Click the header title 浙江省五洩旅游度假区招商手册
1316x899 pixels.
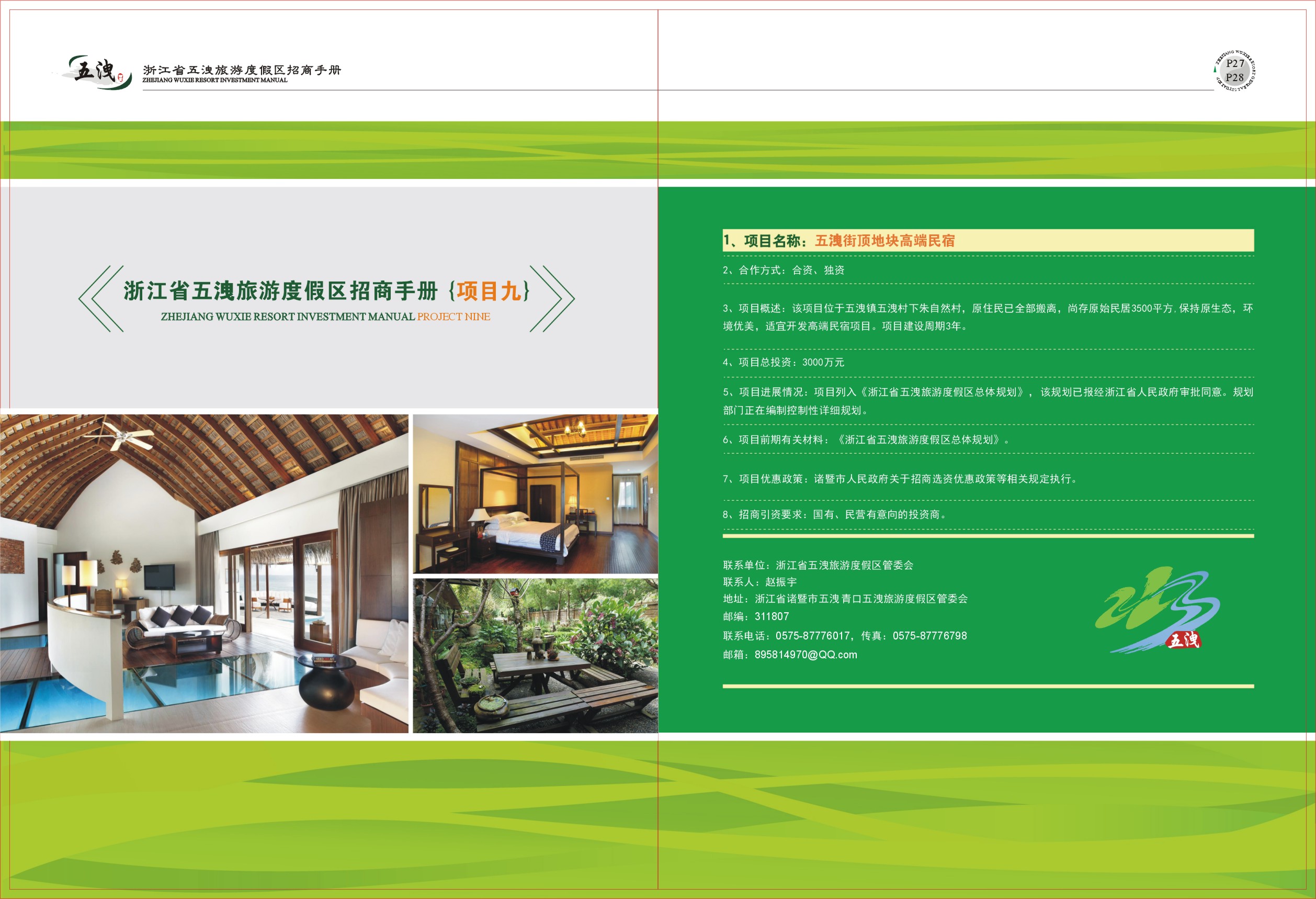(x=242, y=70)
